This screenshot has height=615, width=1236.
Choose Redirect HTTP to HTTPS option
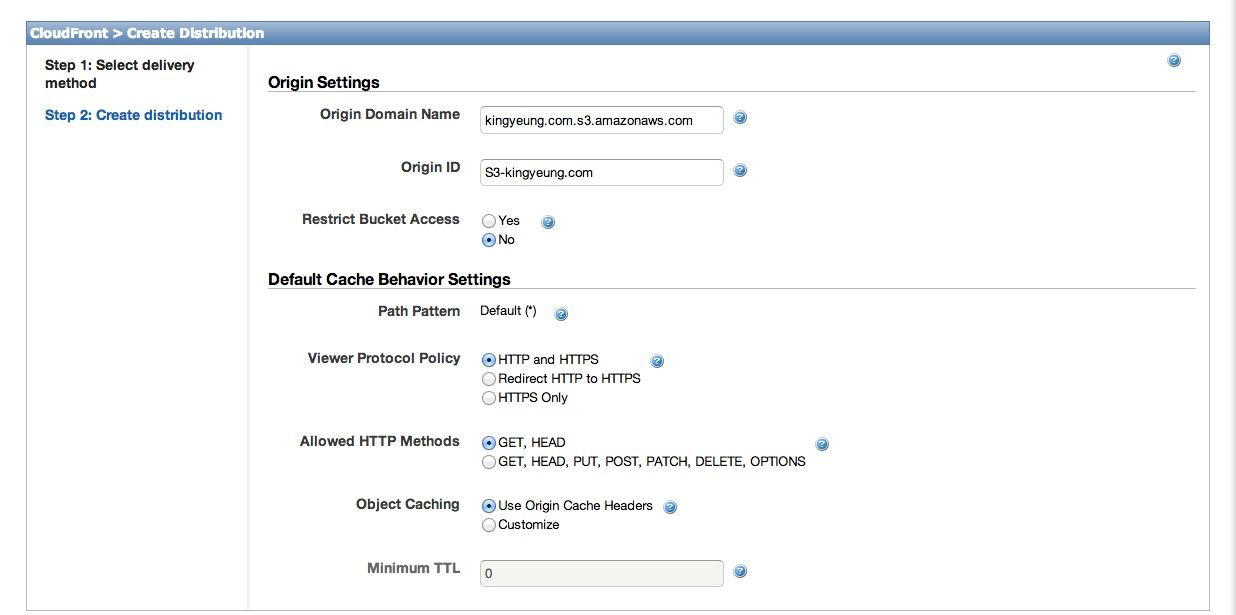click(489, 379)
